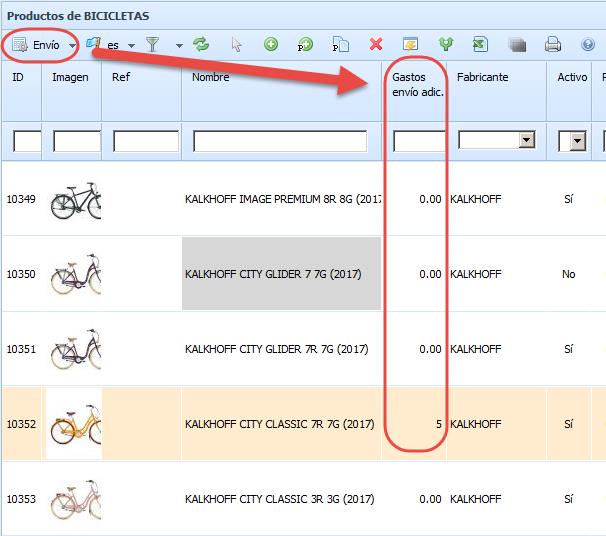Viewport: 606px width, 536px height.
Task: Click the funnel filter icon
Action: click(153, 44)
